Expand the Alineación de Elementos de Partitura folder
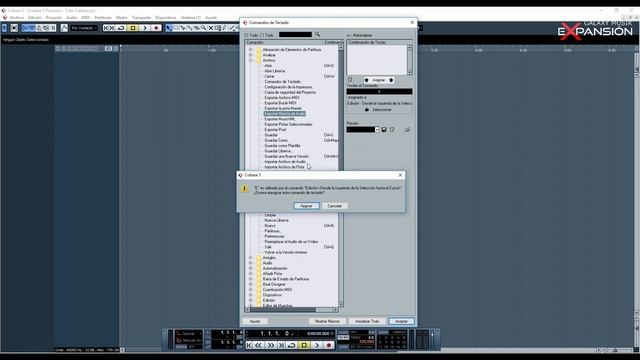Screen dimensions: 640x360 pyautogui.click(x=250, y=49)
